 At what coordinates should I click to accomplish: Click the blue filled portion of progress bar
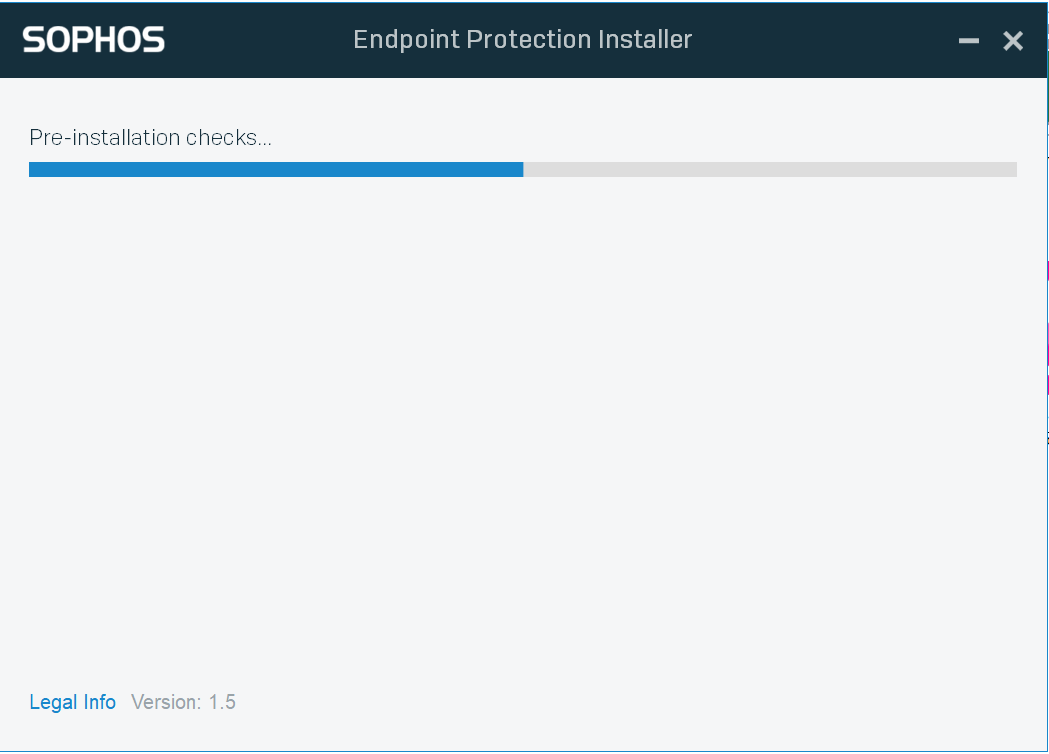click(275, 170)
